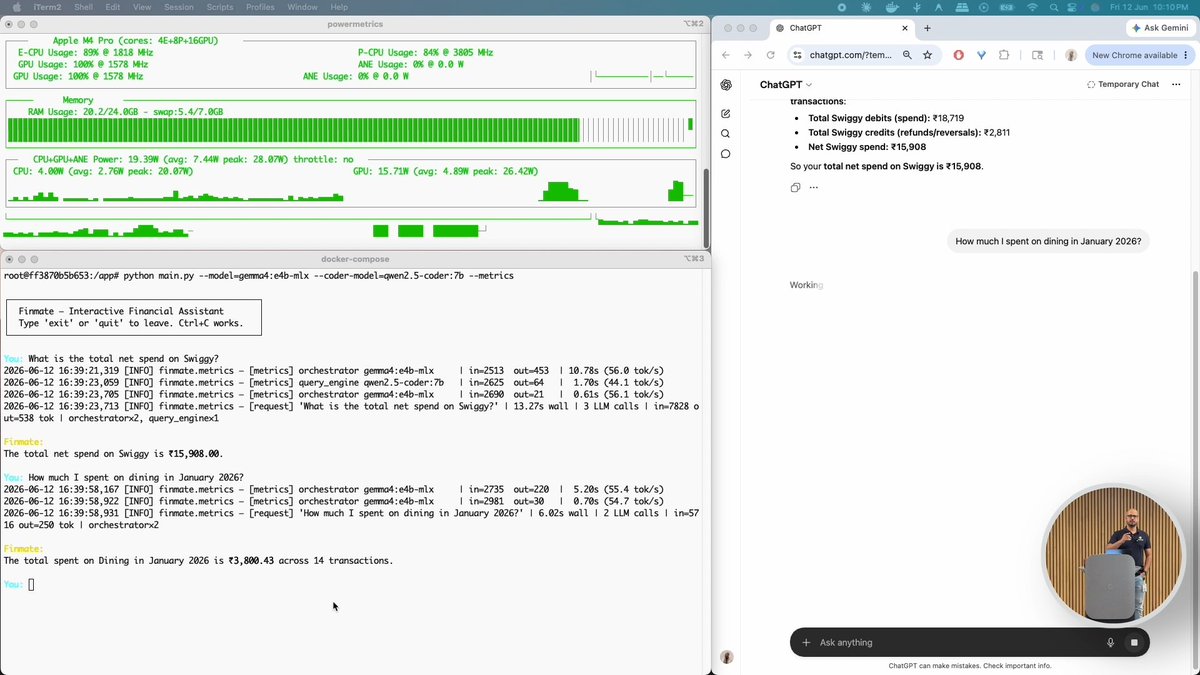Click 'Net Swiggy spend: ₹15,908' bullet
1200x675 pixels.
click(x=867, y=147)
